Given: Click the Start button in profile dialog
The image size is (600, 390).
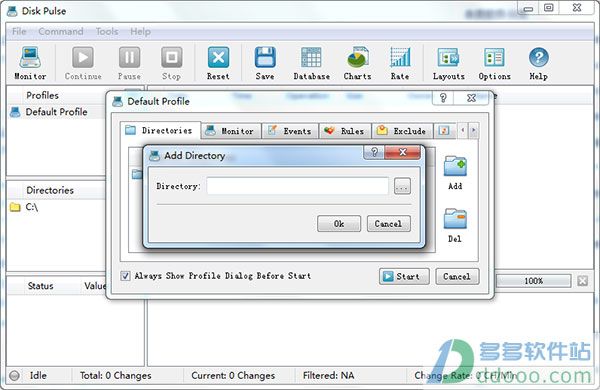Looking at the screenshot, I should tap(404, 276).
